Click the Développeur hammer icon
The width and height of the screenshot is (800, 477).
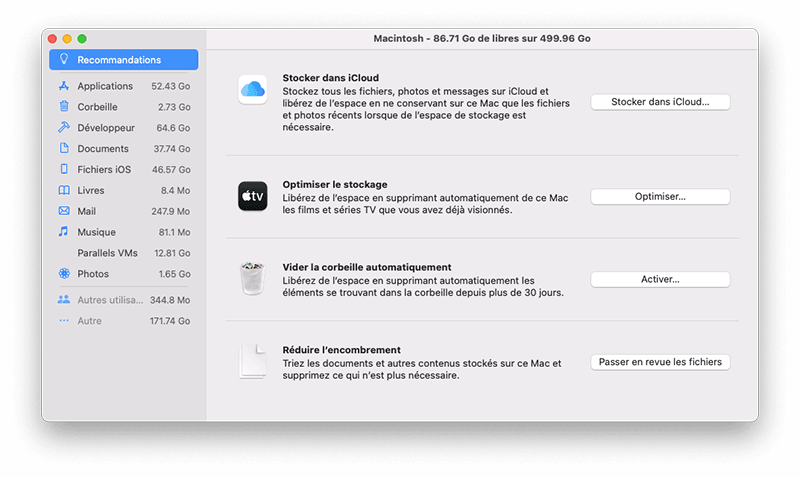click(x=64, y=127)
